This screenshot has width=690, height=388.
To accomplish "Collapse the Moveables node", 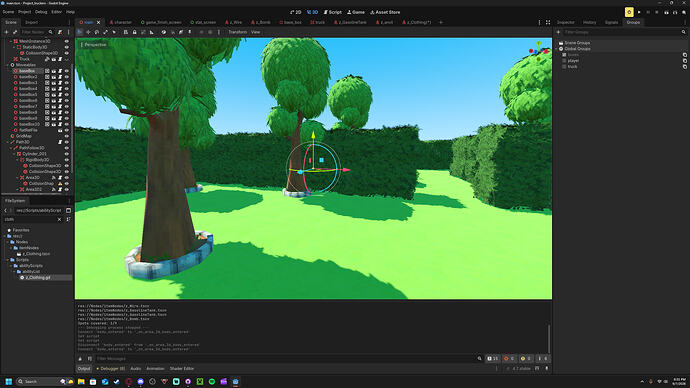I will (8, 65).
